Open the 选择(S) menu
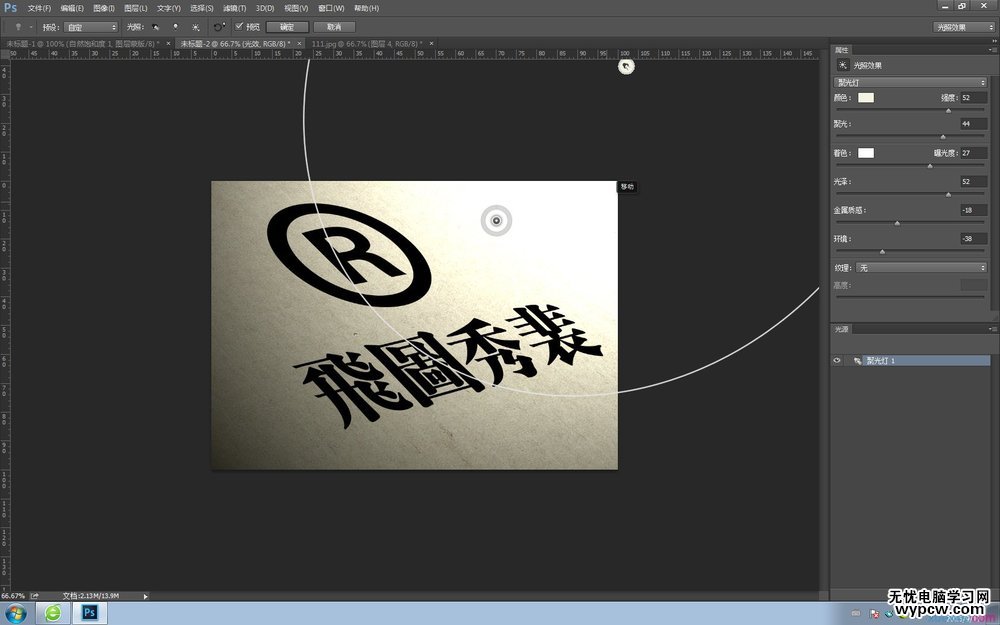The image size is (1000, 625). pyautogui.click(x=202, y=8)
